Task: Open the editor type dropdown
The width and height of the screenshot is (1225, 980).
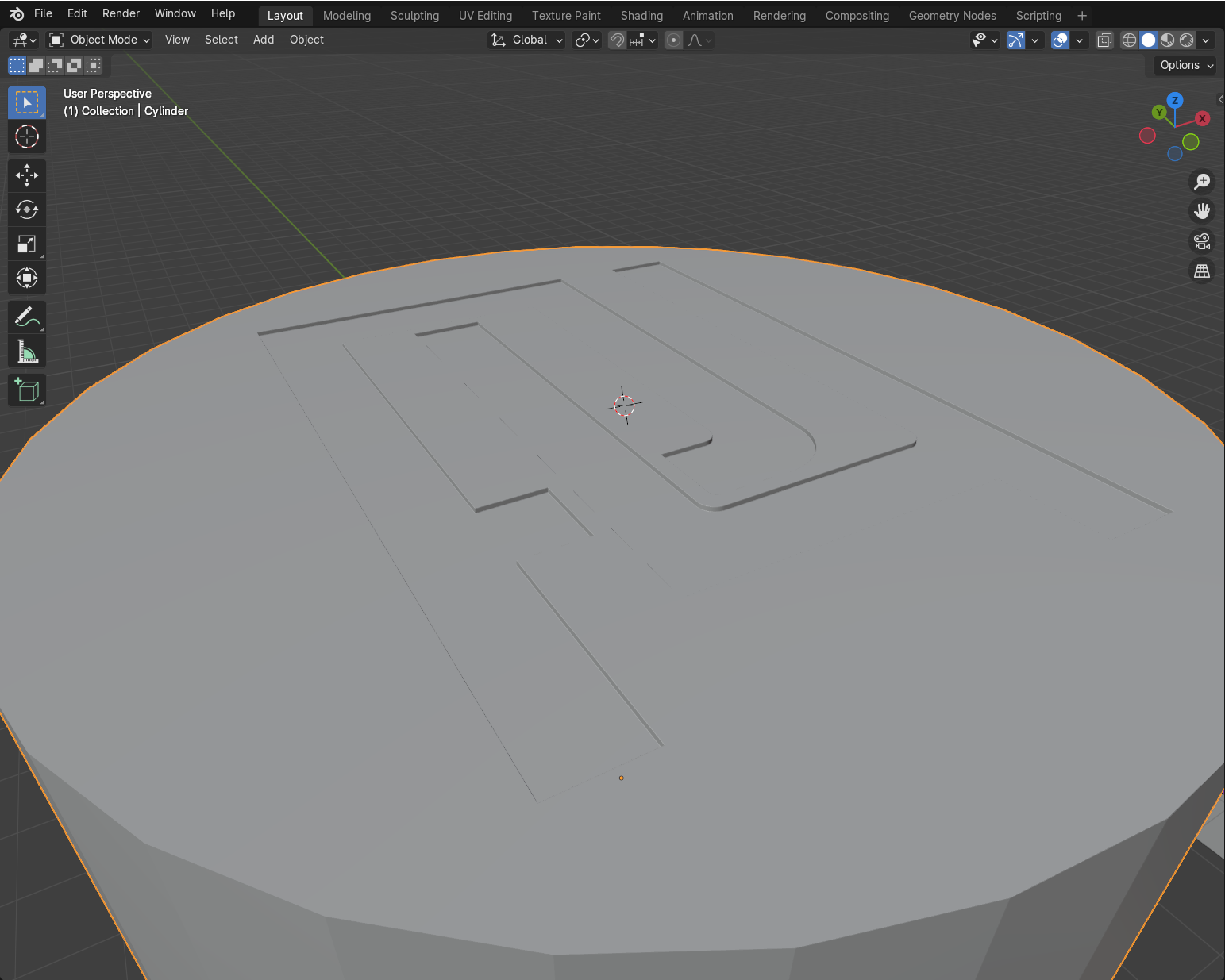Action: (24, 40)
